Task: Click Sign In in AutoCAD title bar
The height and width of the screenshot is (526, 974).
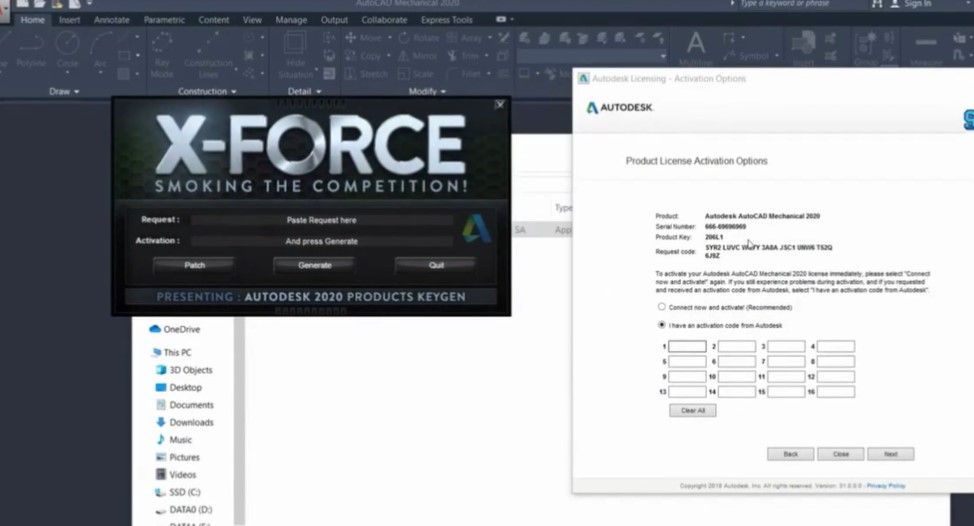Action: click(917, 4)
